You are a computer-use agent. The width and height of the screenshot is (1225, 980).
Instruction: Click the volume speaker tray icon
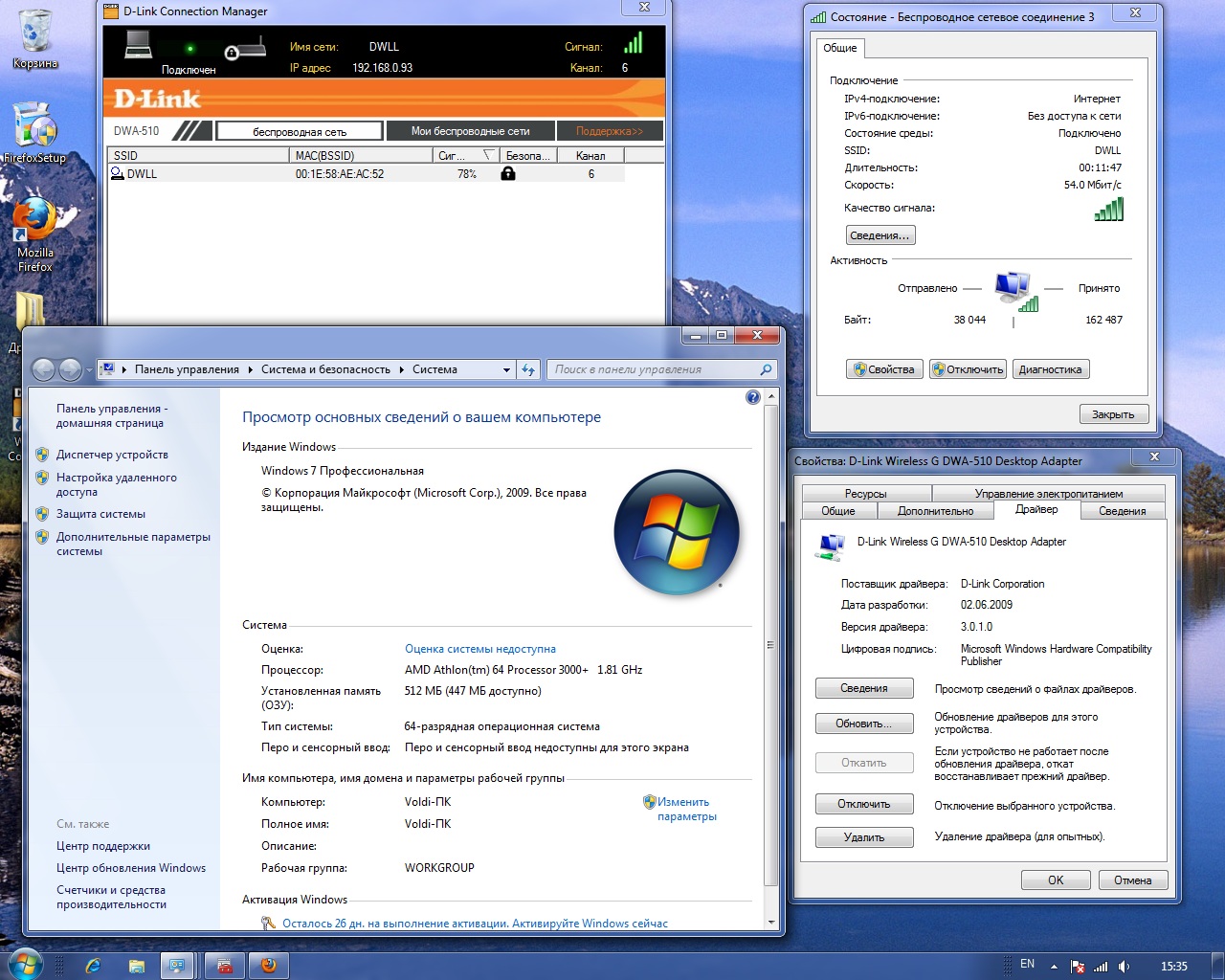coord(1125,967)
